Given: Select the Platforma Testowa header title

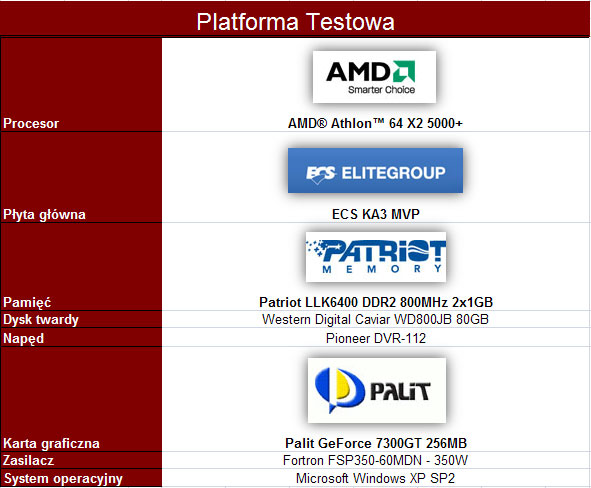Looking at the screenshot, I should coord(296,21).
